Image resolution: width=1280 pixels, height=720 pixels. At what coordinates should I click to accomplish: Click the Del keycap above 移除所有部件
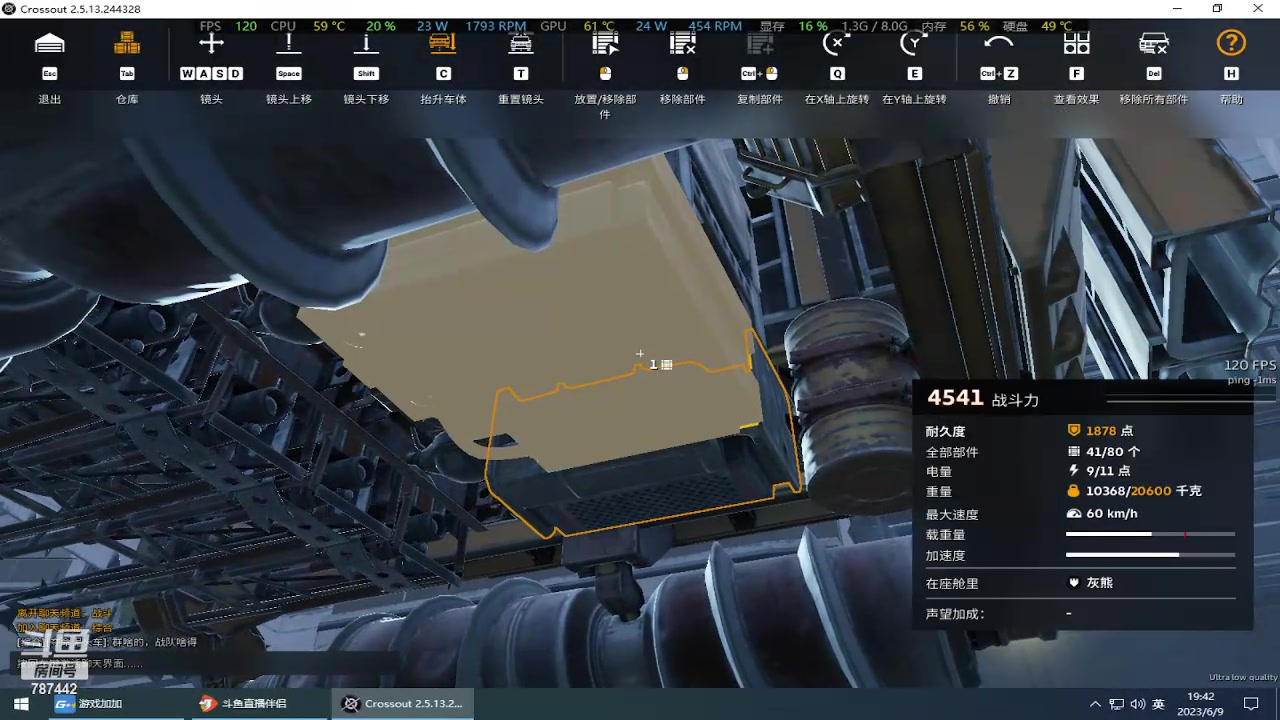[x=1154, y=74]
